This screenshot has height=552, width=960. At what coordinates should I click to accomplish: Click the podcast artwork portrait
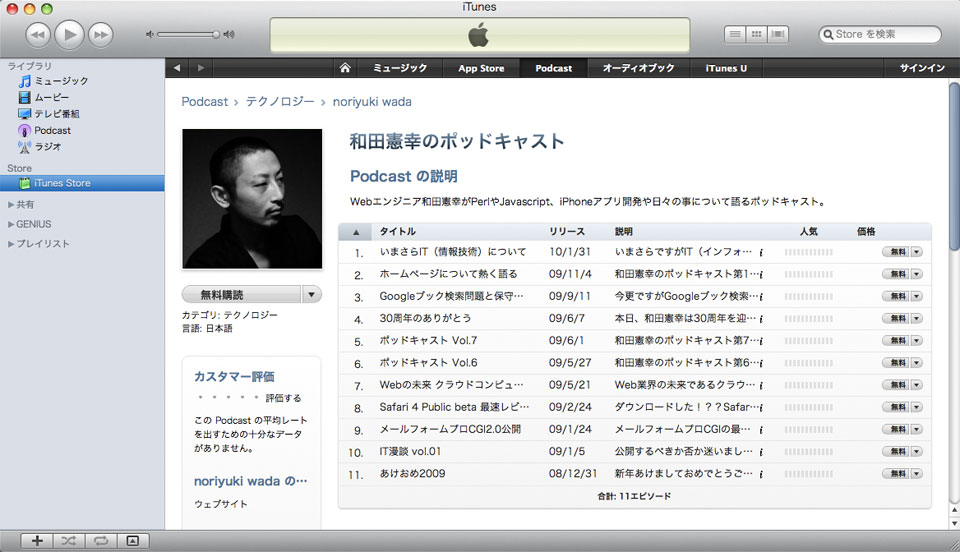pos(252,198)
